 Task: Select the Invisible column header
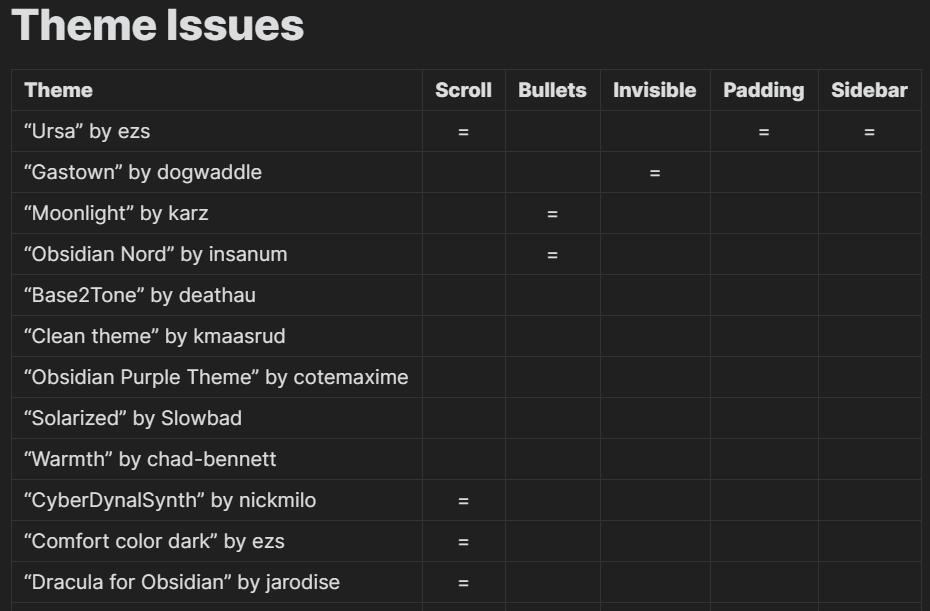click(x=655, y=90)
